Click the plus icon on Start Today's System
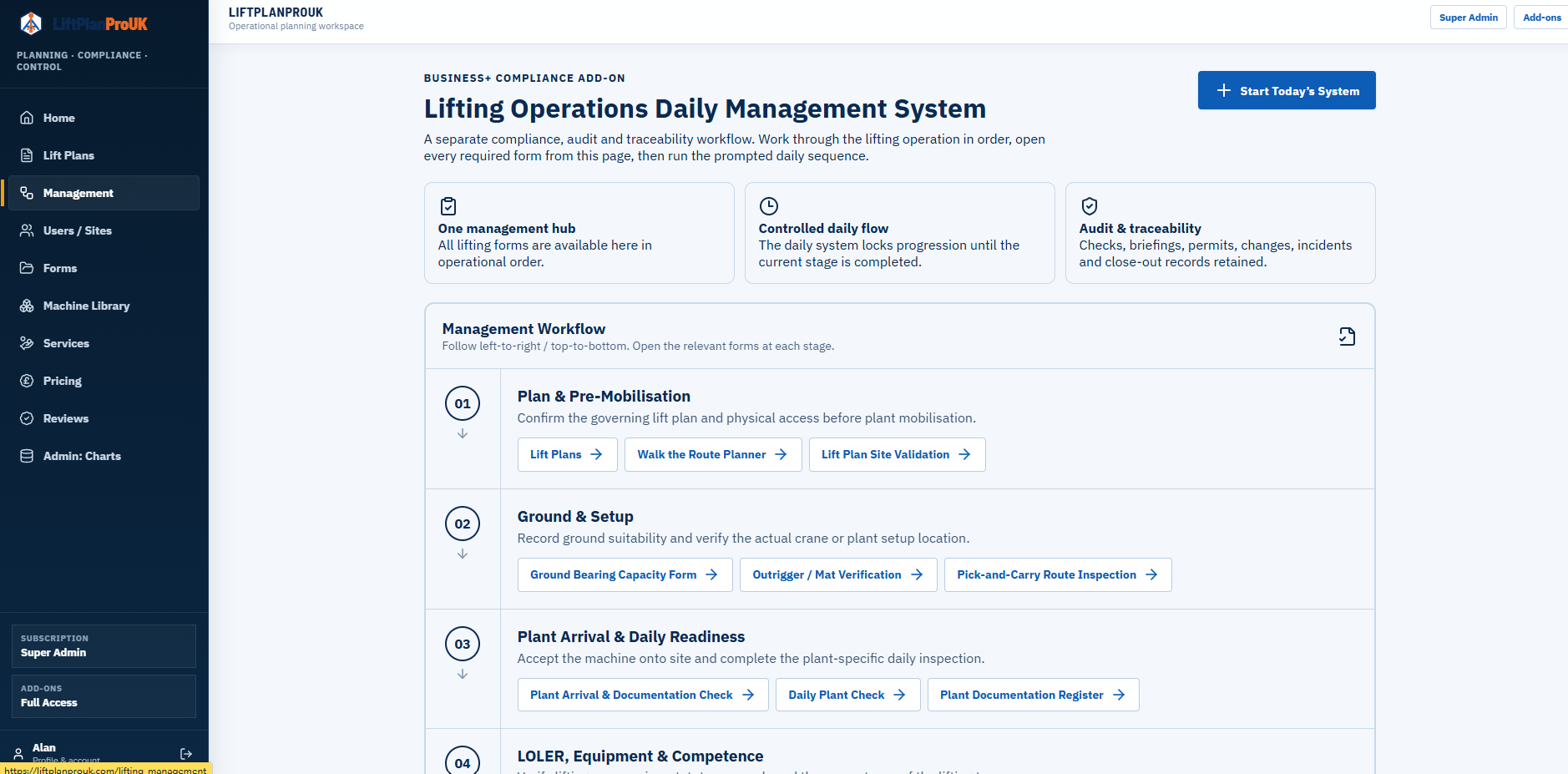The height and width of the screenshot is (774, 1568). click(x=1224, y=90)
